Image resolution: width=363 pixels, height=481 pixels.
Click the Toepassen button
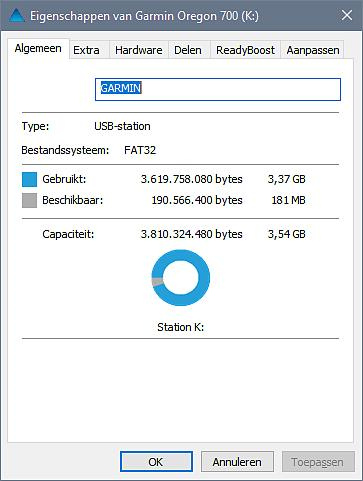pyautogui.click(x=318, y=462)
